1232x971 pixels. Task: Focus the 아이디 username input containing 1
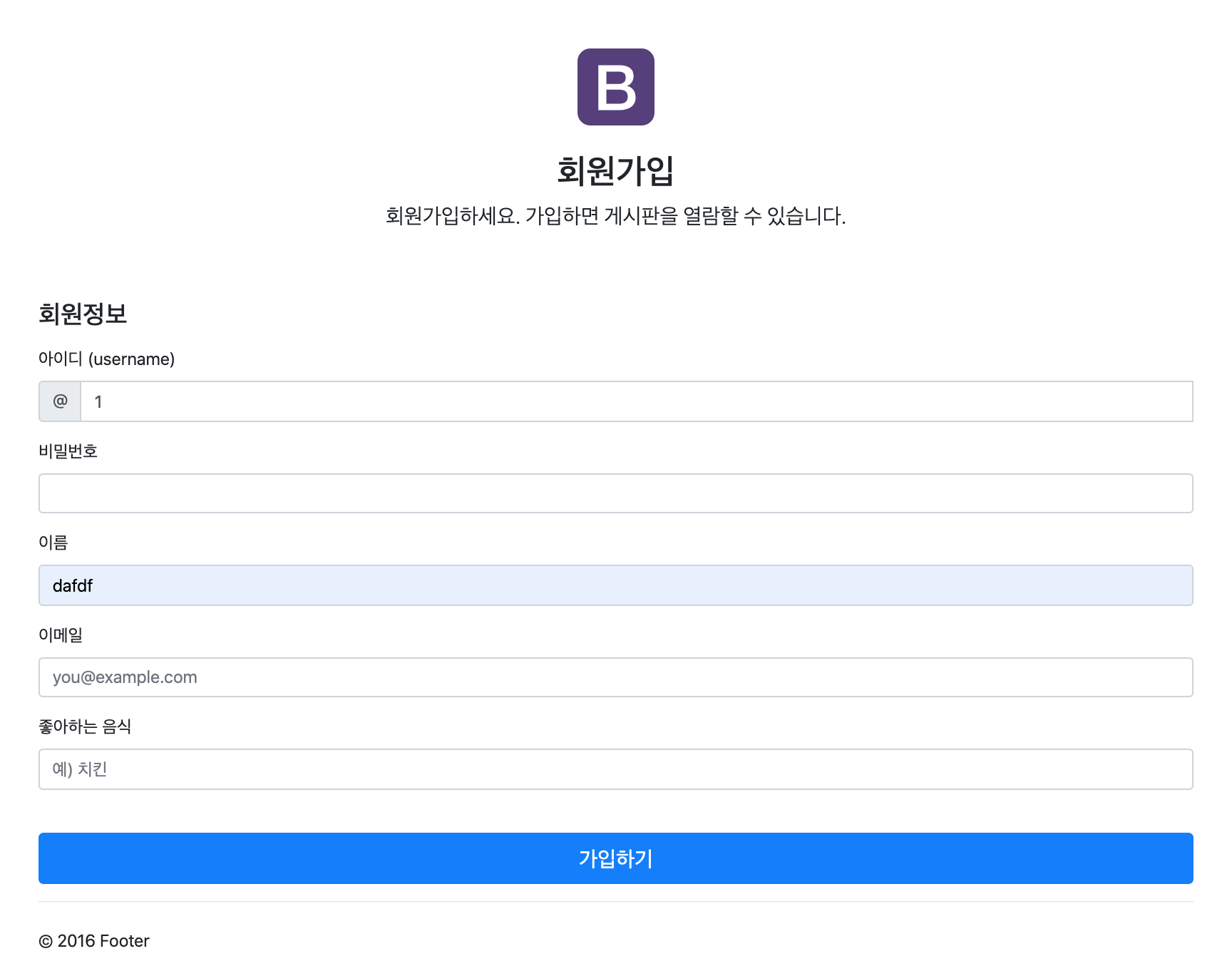point(636,401)
